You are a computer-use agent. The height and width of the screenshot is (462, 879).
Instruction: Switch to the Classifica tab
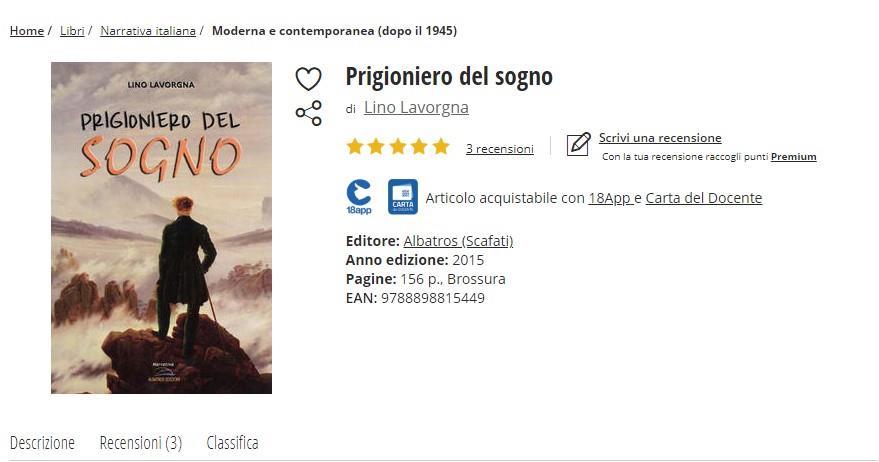(232, 443)
